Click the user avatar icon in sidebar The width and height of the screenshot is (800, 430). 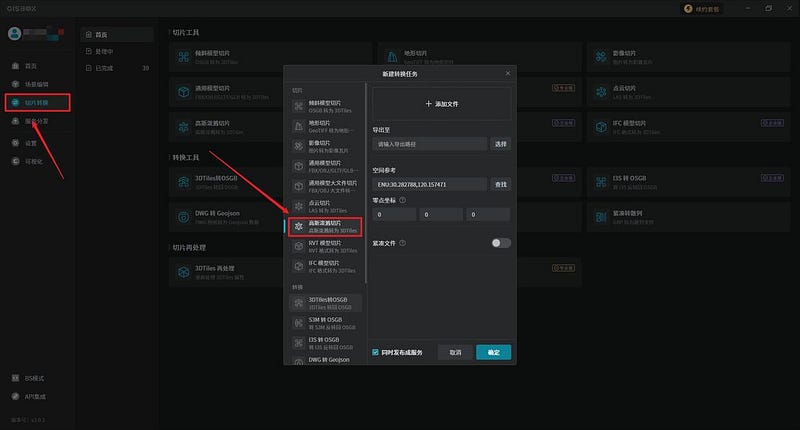pyautogui.click(x=14, y=34)
